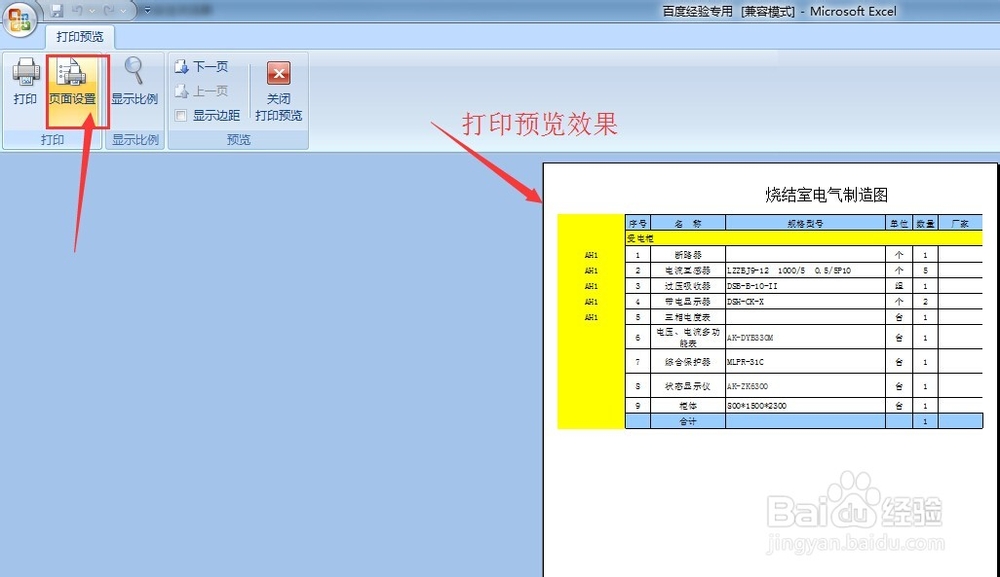Toggle the 显示边距 checkbox
1000x577 pixels.
[181, 115]
